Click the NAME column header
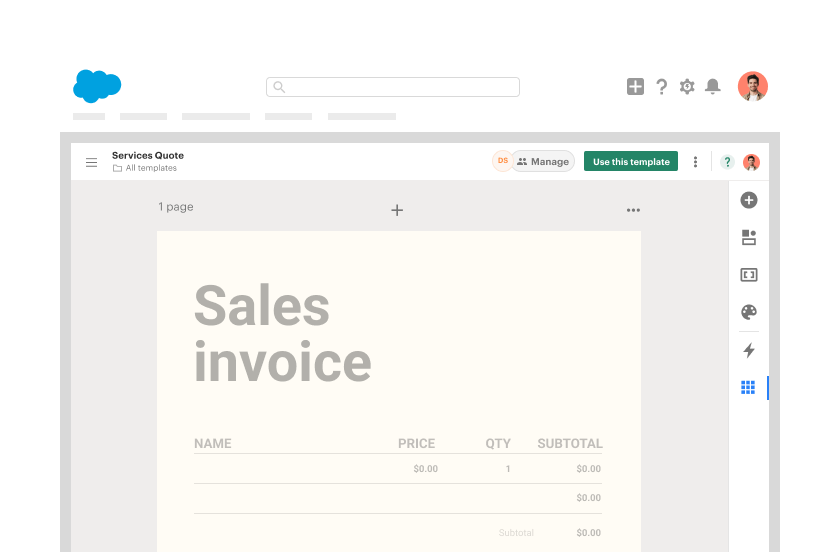The image size is (840, 552). coord(213,444)
